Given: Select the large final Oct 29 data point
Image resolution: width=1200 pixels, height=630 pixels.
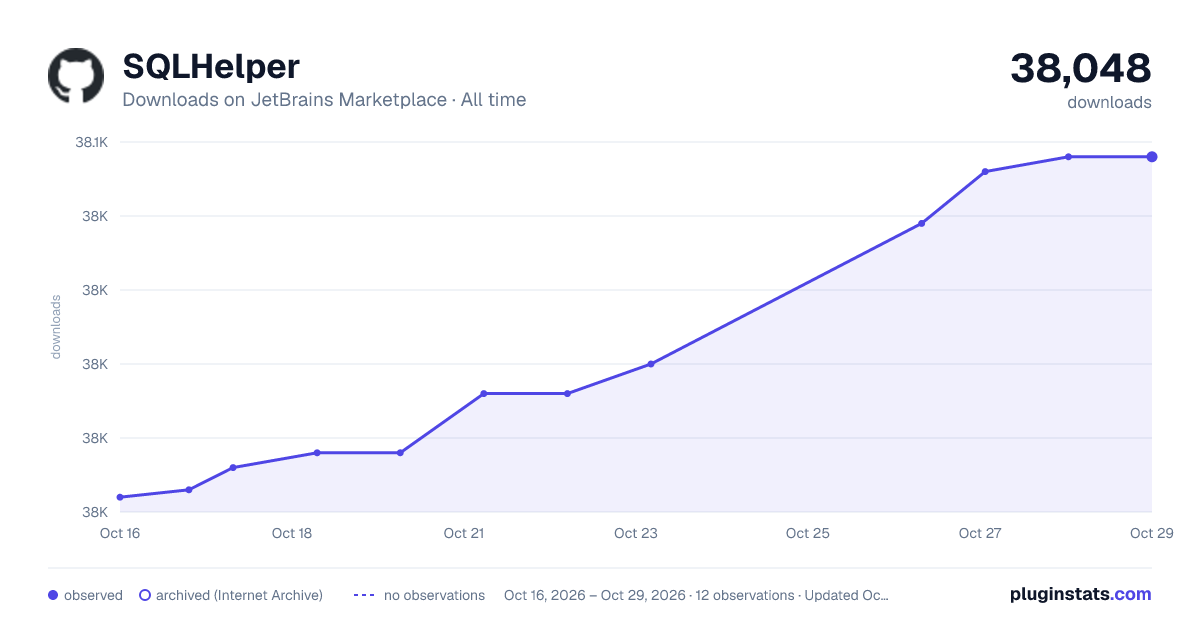Looking at the screenshot, I should (x=1152, y=157).
